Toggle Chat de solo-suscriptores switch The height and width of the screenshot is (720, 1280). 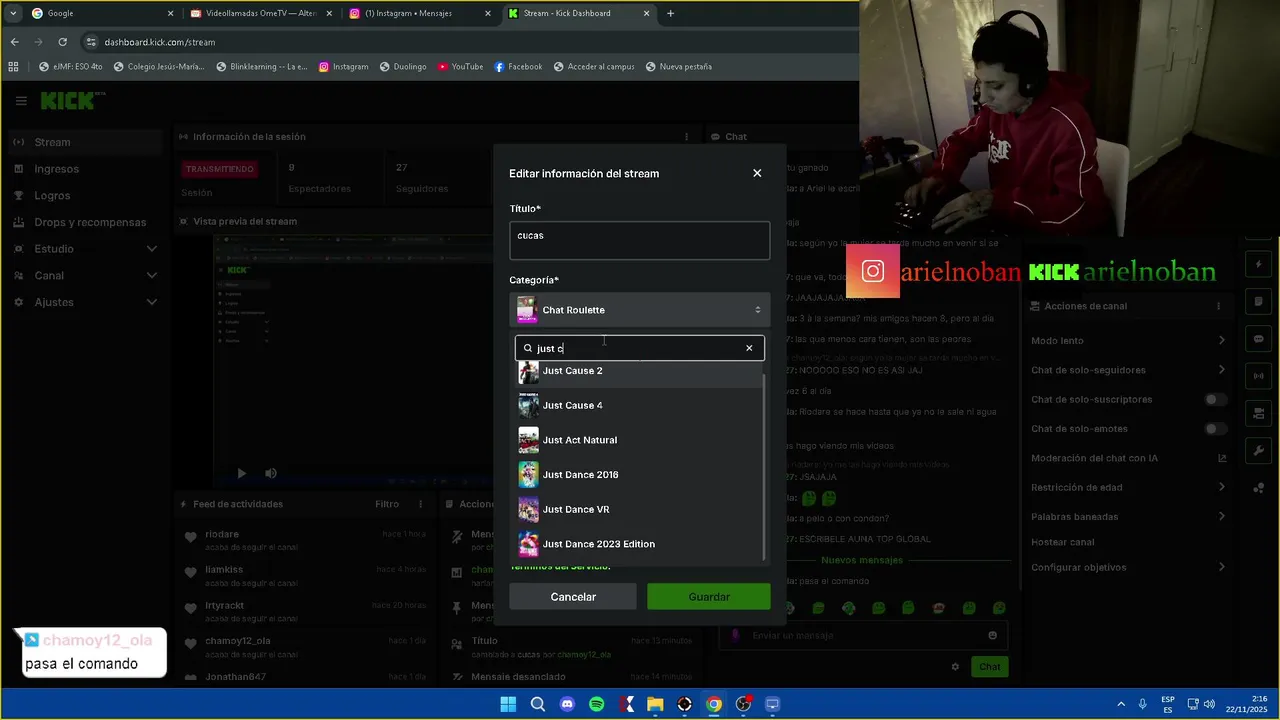click(x=1215, y=400)
